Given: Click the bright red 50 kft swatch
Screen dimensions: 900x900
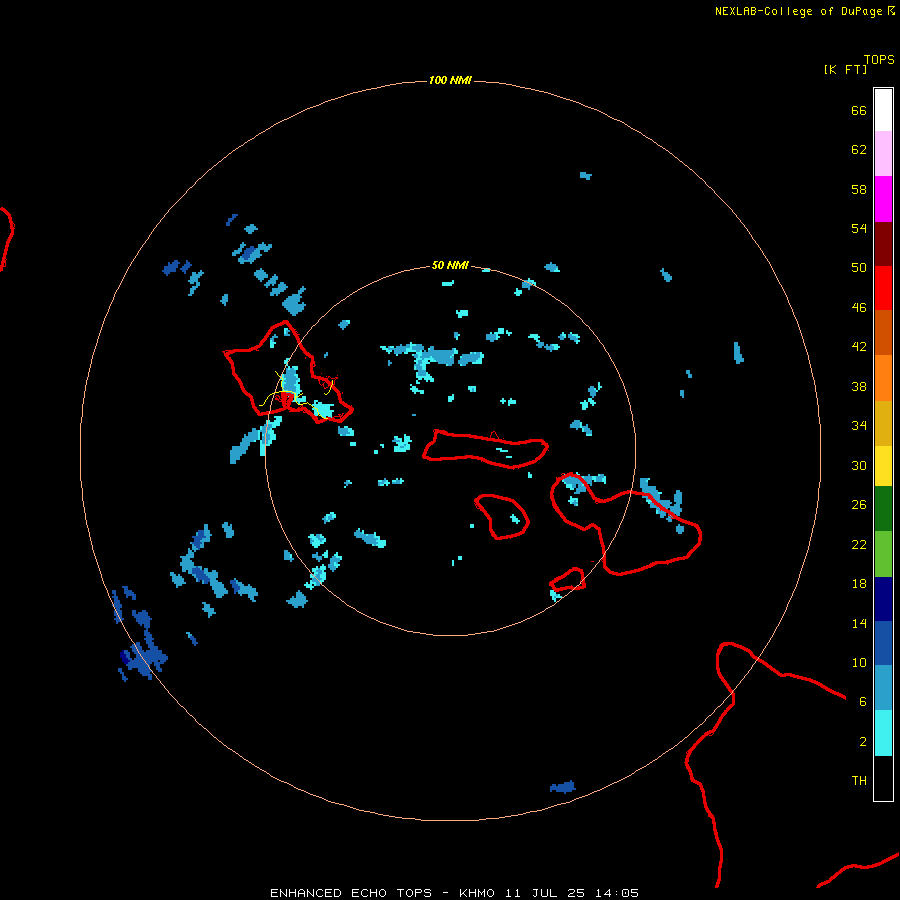Looking at the screenshot, I should (883, 288).
